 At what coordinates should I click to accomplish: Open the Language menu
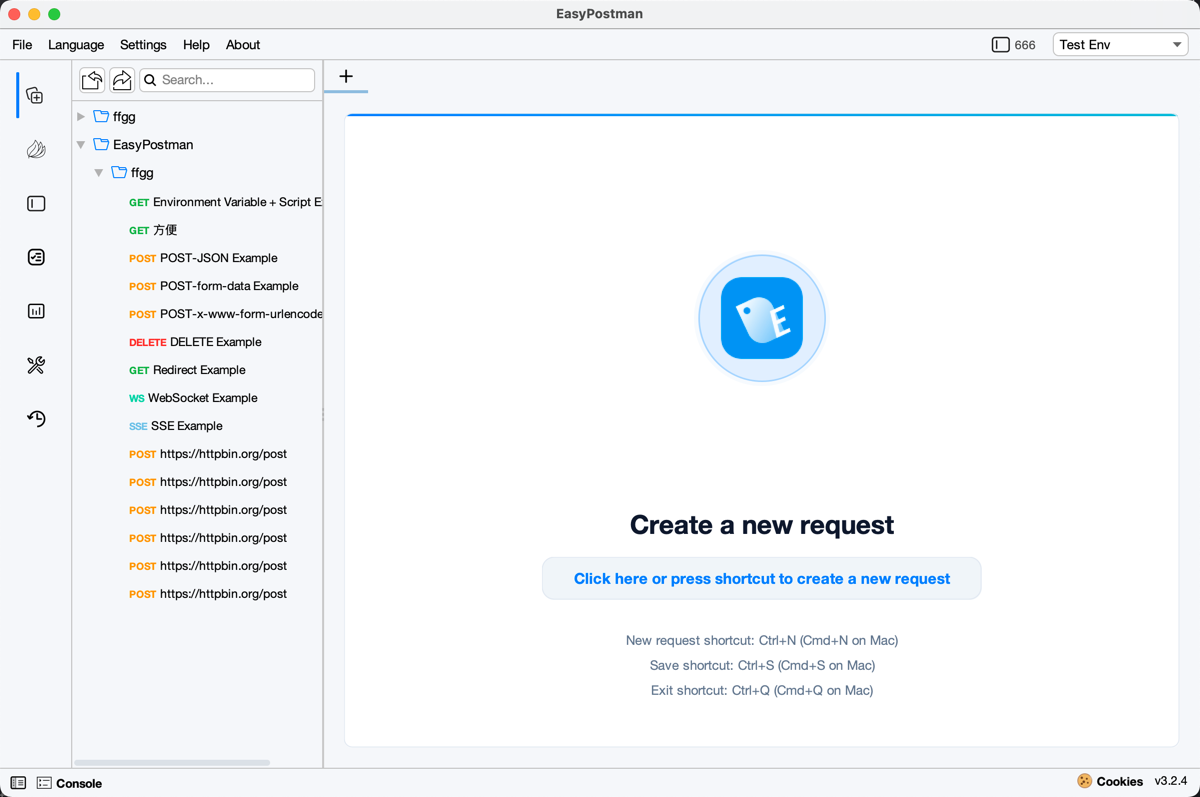(x=76, y=45)
